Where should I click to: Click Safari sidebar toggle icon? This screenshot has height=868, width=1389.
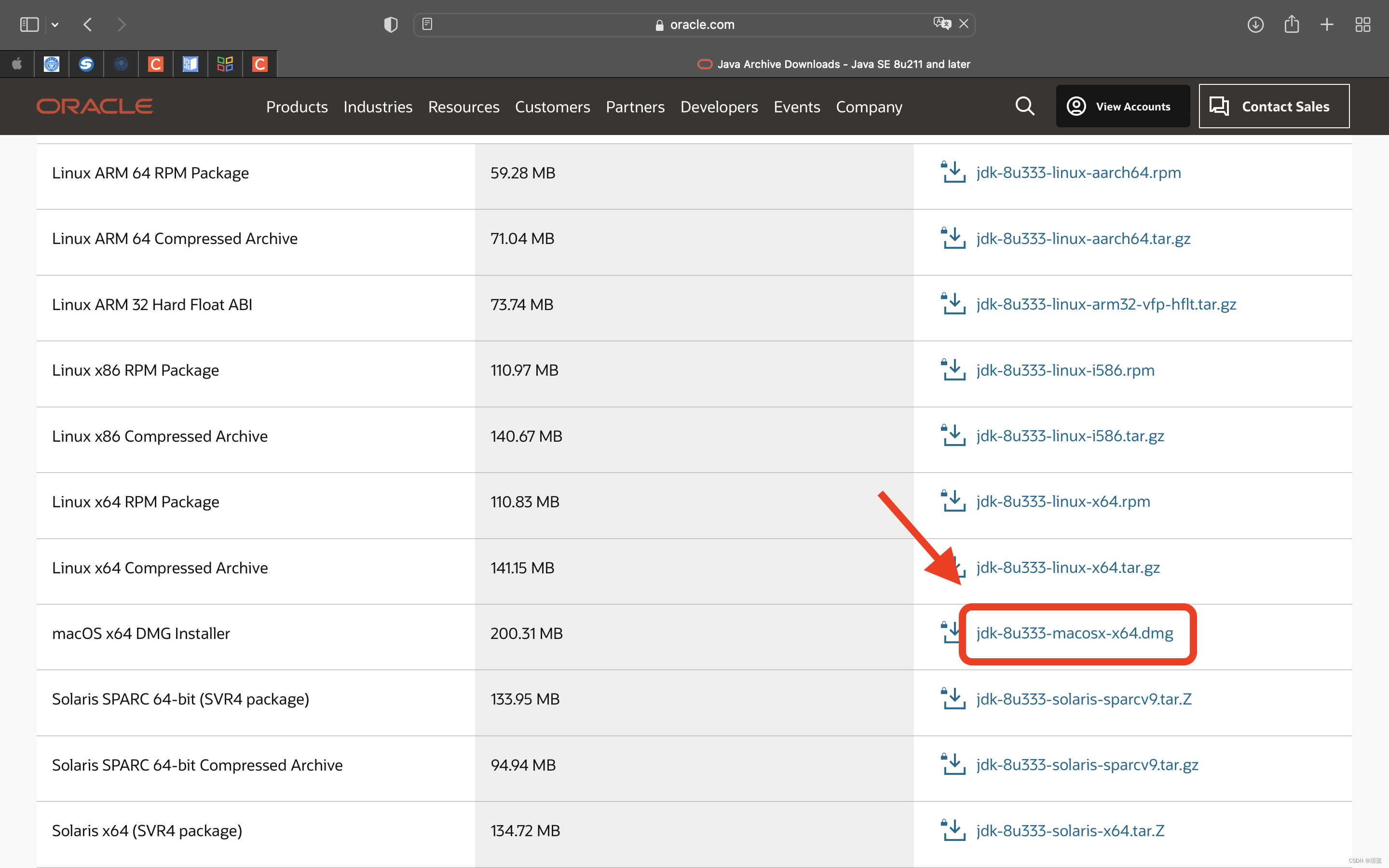pos(29,25)
